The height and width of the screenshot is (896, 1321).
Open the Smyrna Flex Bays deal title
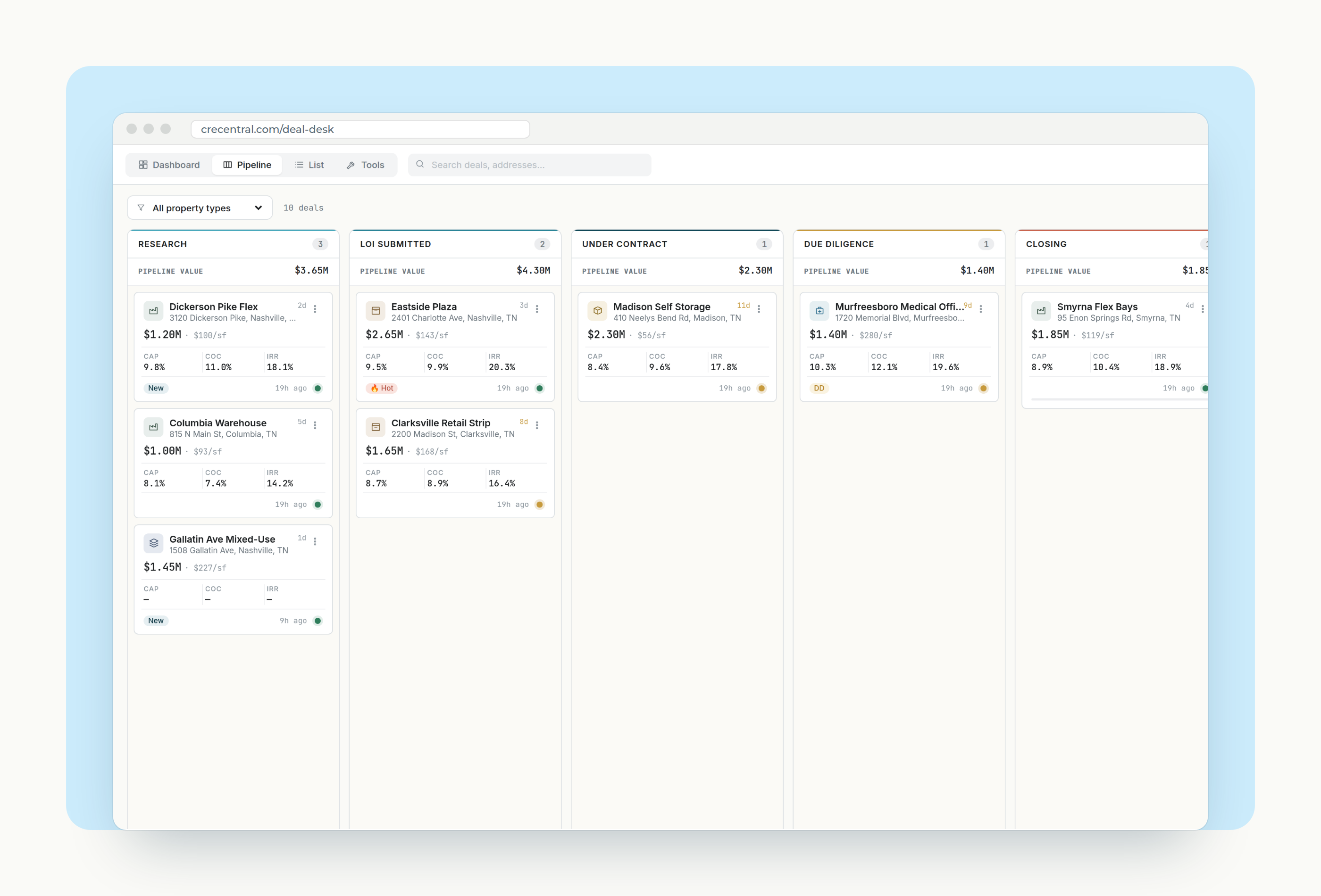[1097, 307]
